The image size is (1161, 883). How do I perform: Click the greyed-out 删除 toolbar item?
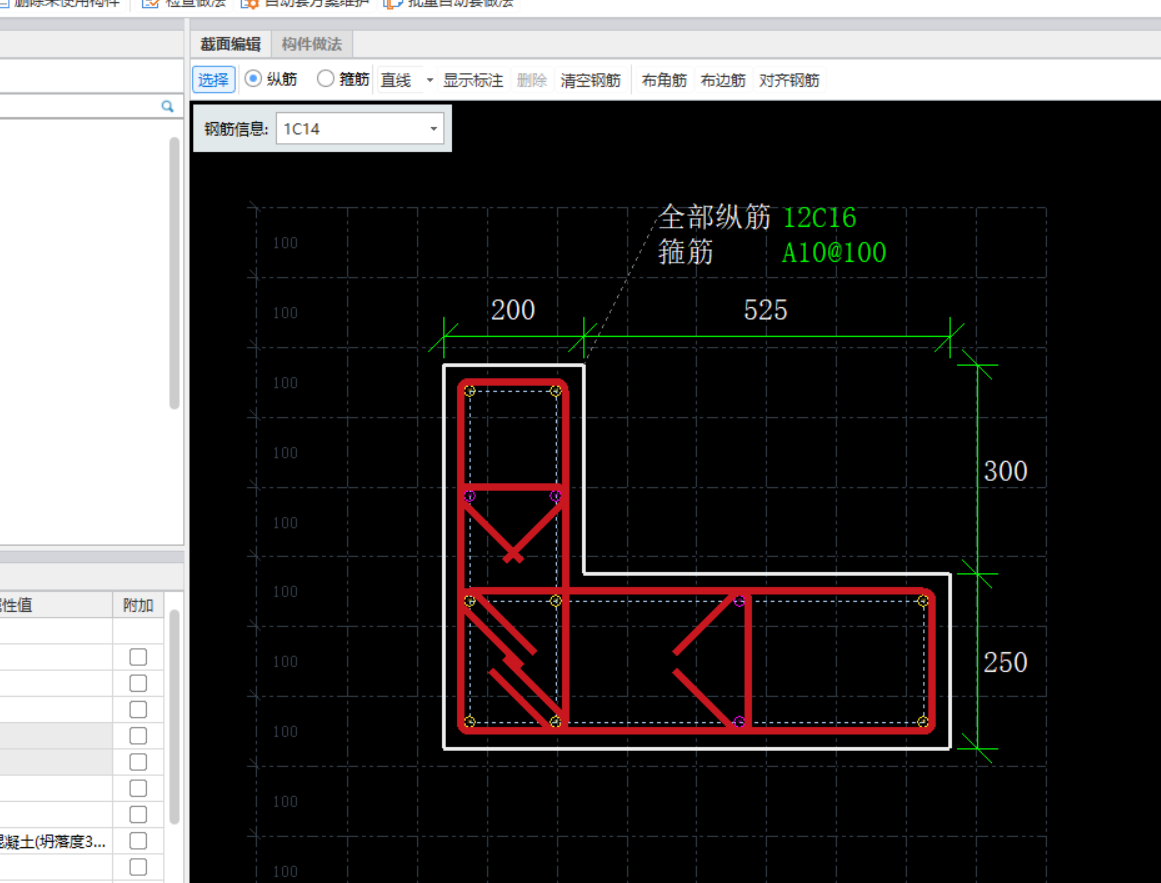[531, 80]
